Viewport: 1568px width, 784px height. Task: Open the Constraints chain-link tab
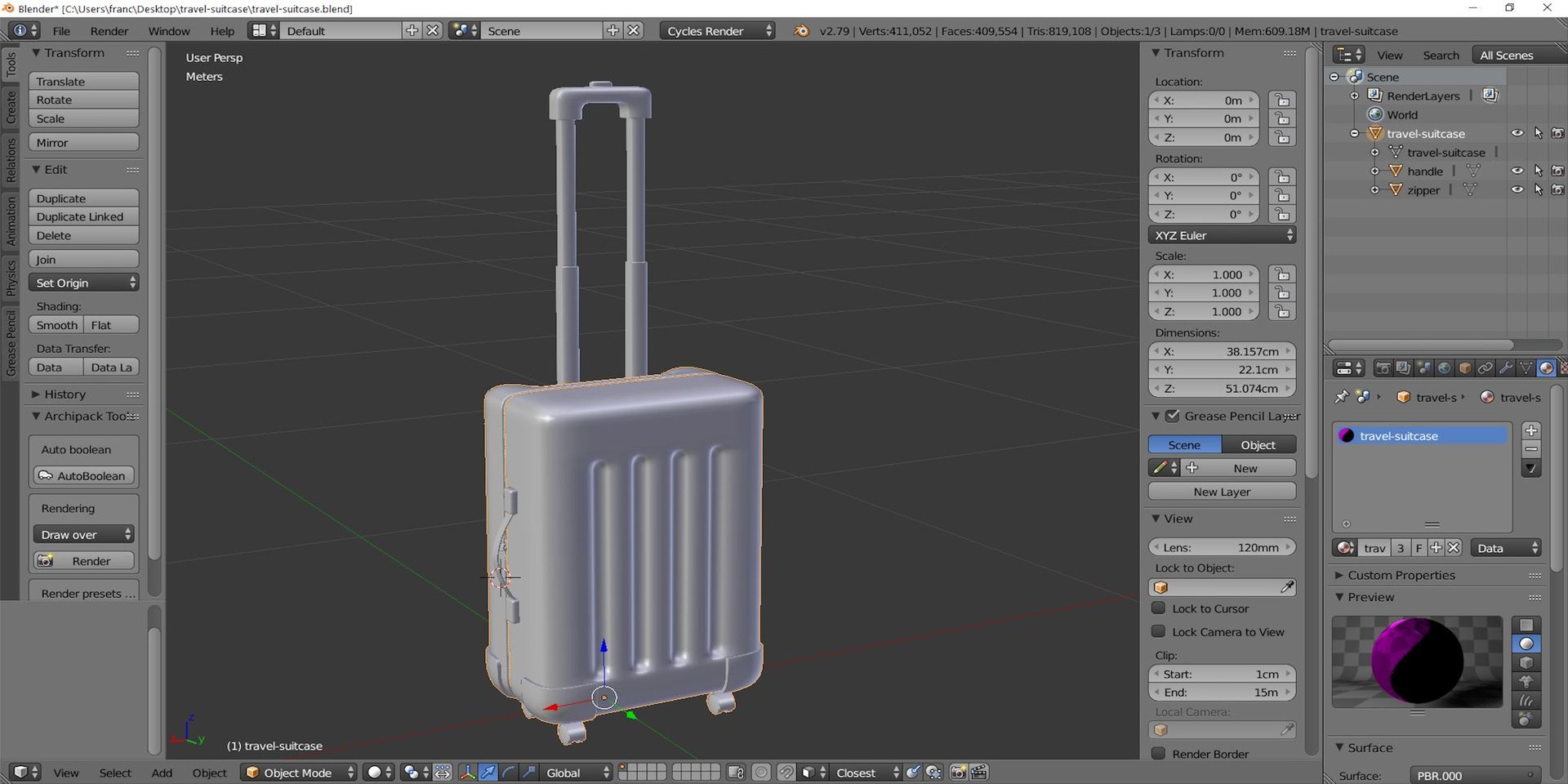click(1486, 368)
